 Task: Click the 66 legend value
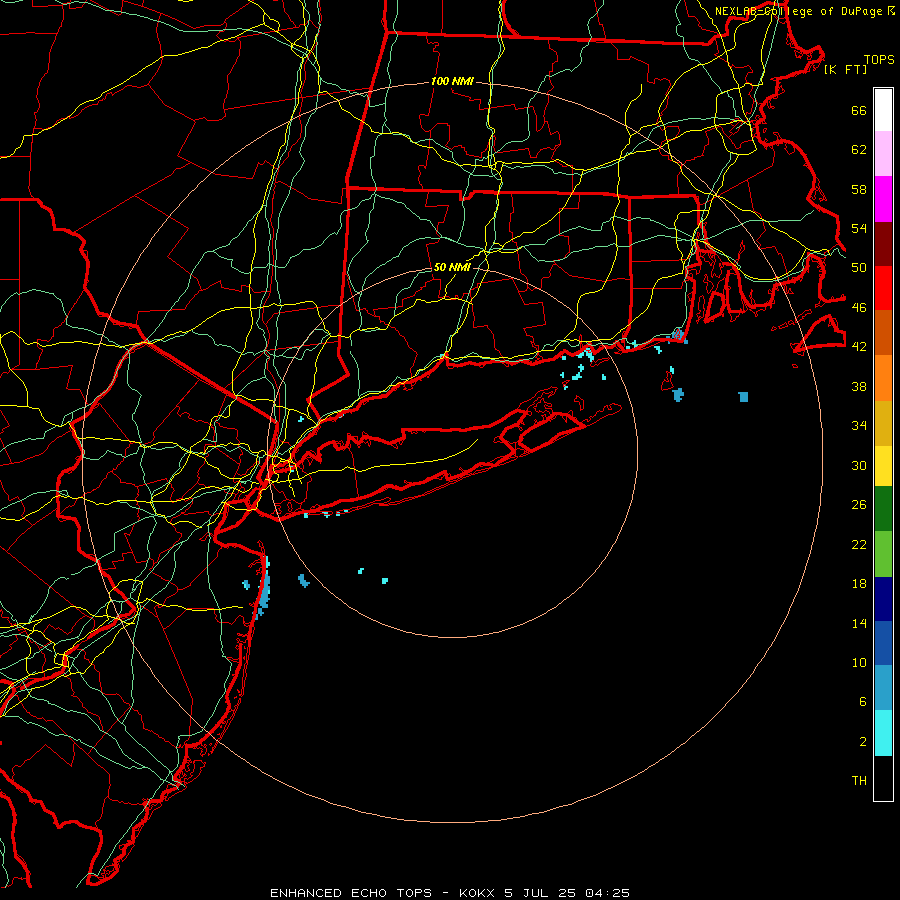tap(859, 111)
